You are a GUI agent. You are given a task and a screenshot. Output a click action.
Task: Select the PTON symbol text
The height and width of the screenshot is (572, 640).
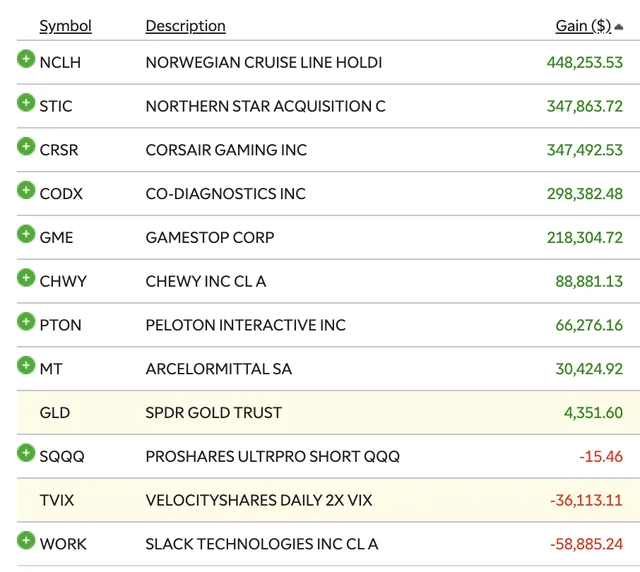60,325
